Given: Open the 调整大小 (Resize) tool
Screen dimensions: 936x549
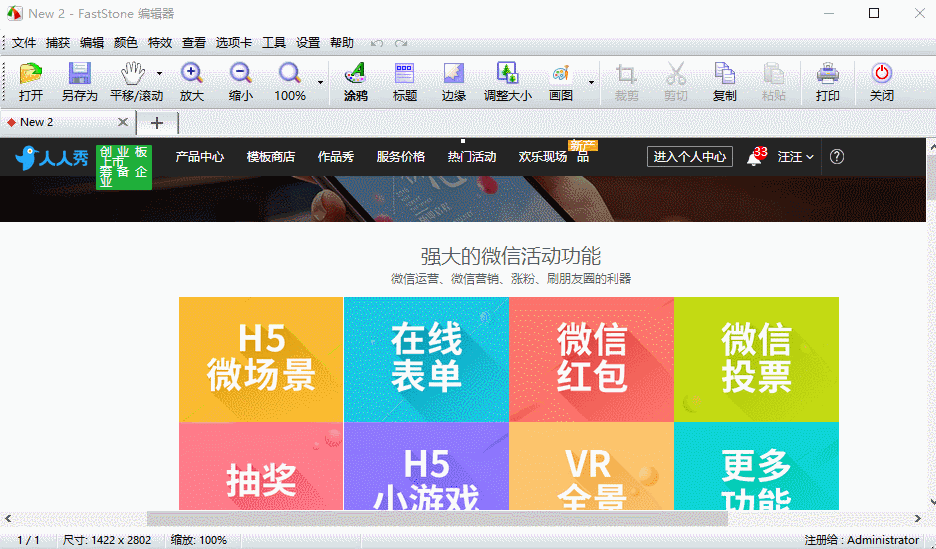Looking at the screenshot, I should click(x=507, y=73).
